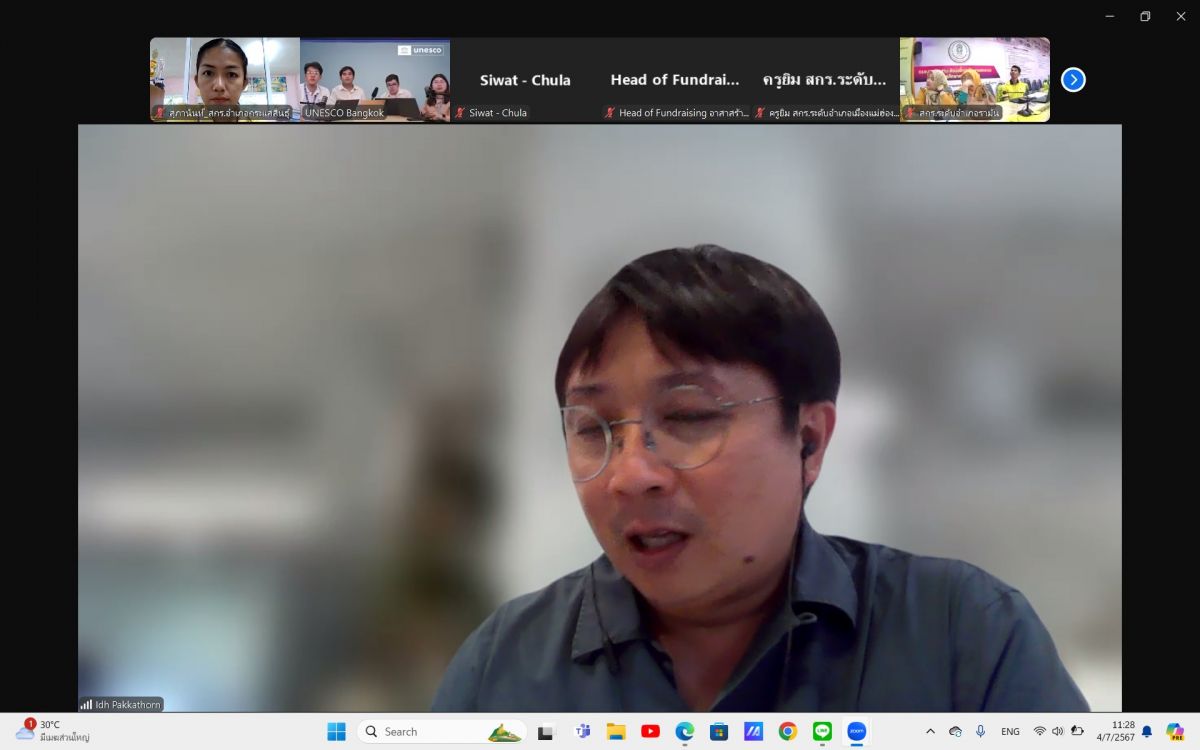Open Microsoft Edge from the taskbar
The height and width of the screenshot is (750, 1200).
(685, 731)
